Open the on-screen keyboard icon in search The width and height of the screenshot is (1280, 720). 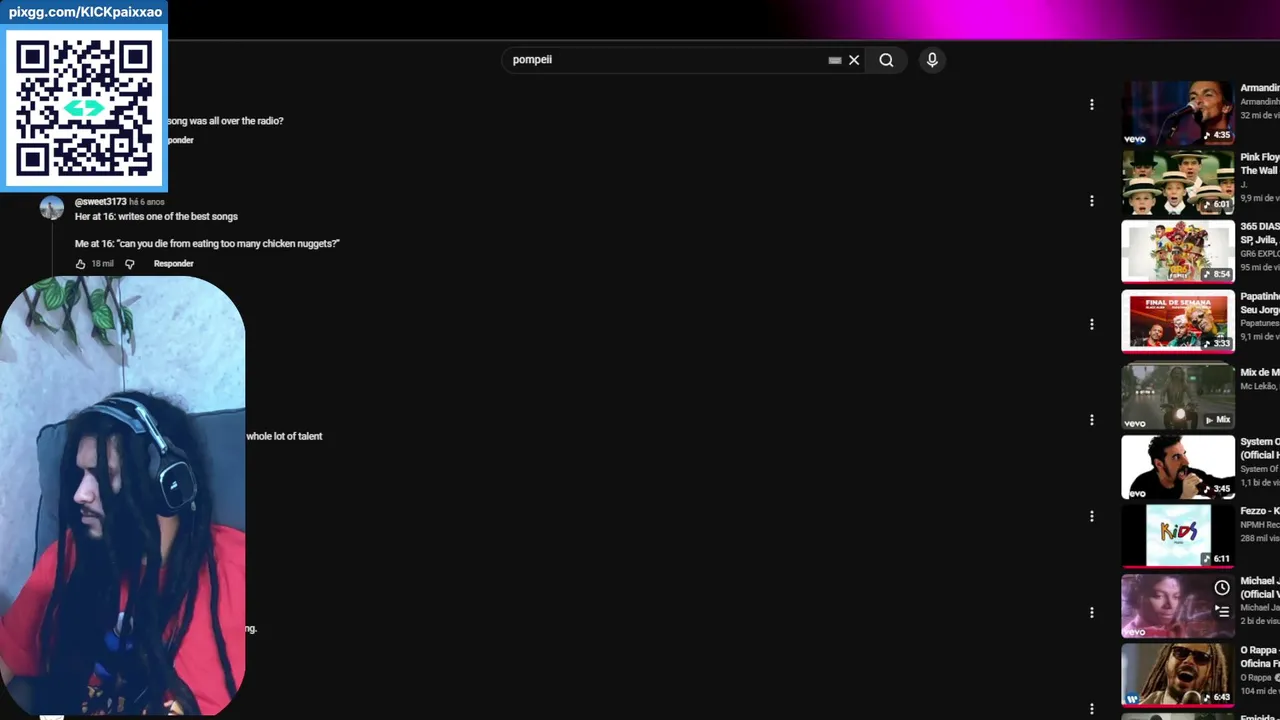835,60
